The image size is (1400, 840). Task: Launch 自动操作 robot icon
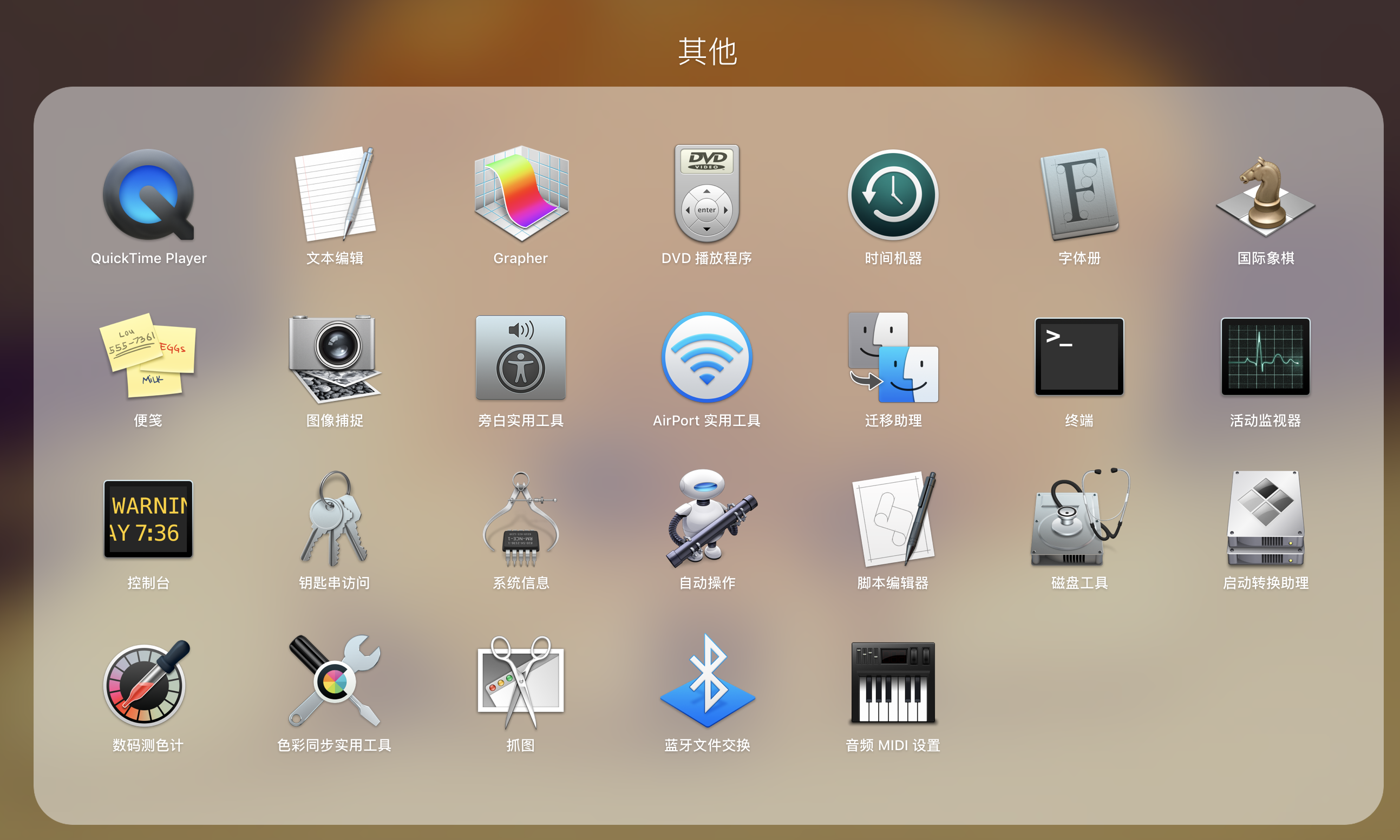710,517
